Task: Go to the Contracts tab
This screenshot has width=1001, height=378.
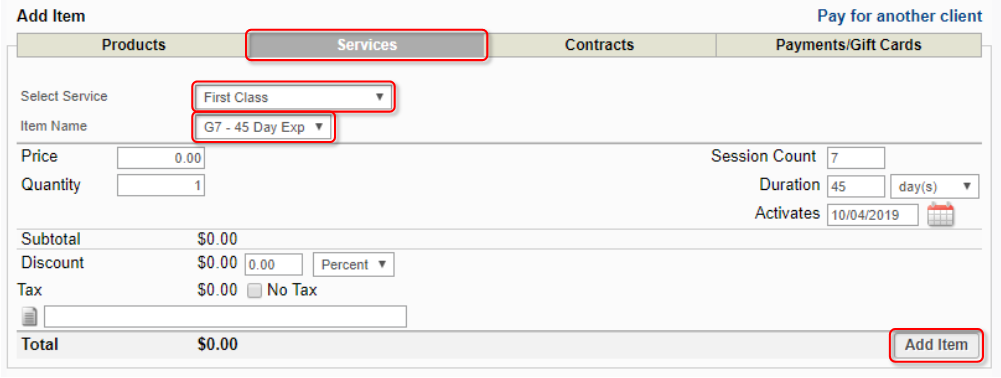Action: [x=599, y=45]
